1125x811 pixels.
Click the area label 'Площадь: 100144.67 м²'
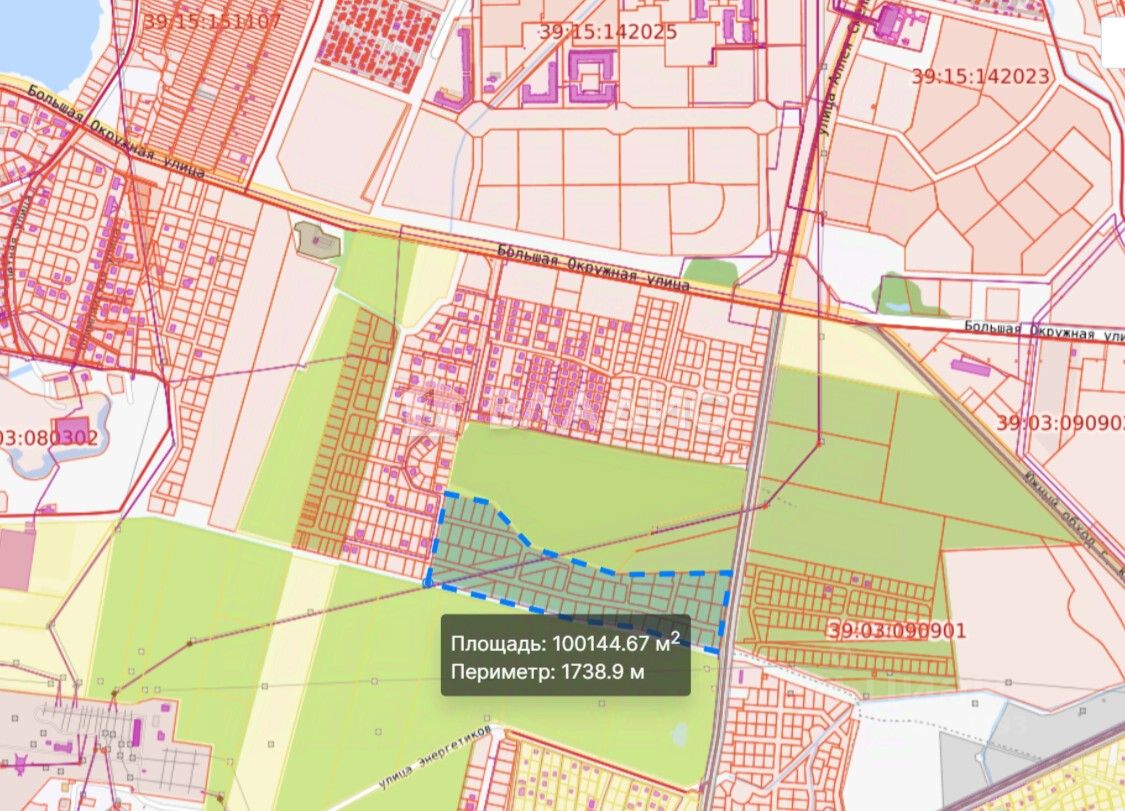click(x=565, y=642)
